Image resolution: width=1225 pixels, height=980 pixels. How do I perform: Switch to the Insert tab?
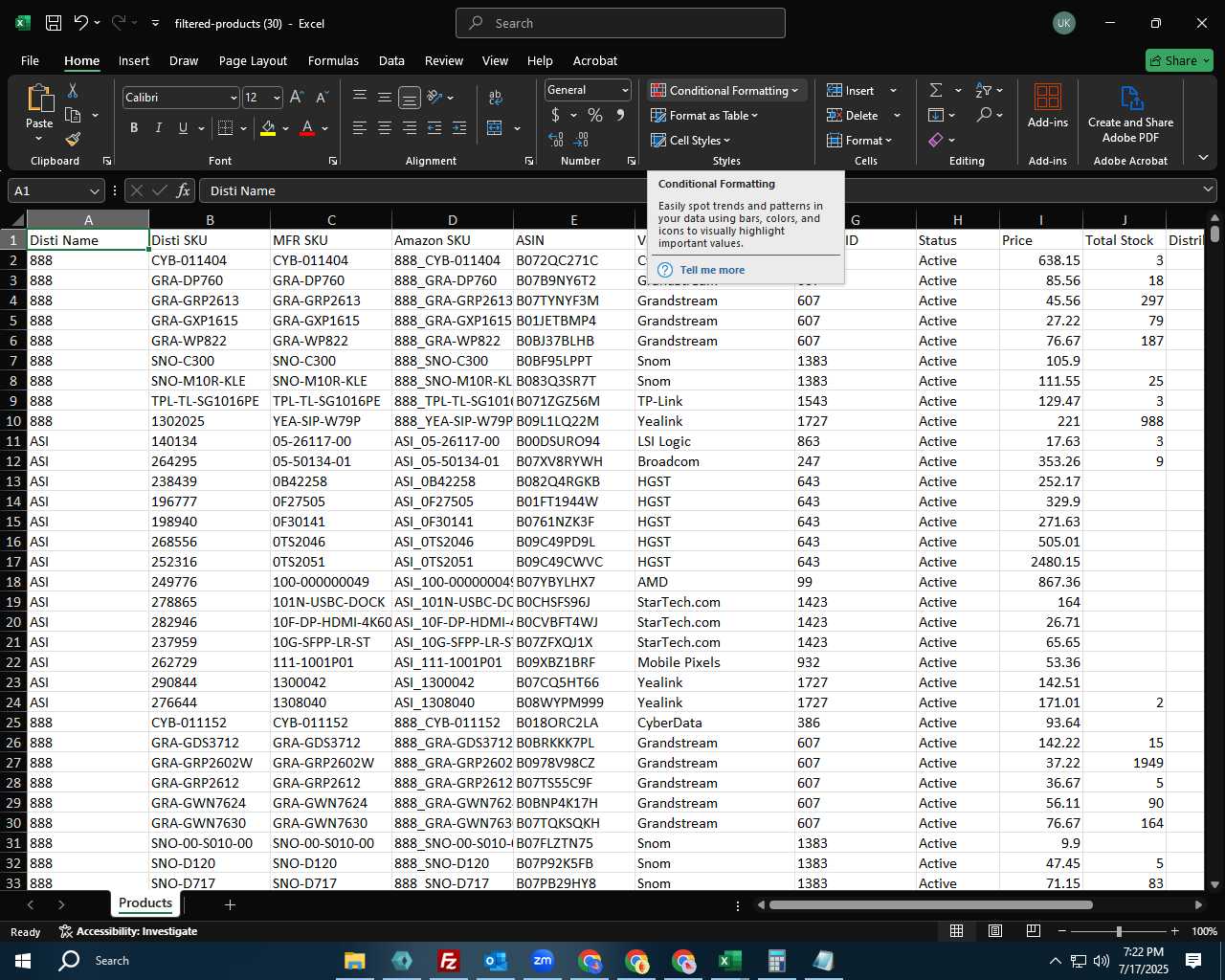click(x=134, y=60)
